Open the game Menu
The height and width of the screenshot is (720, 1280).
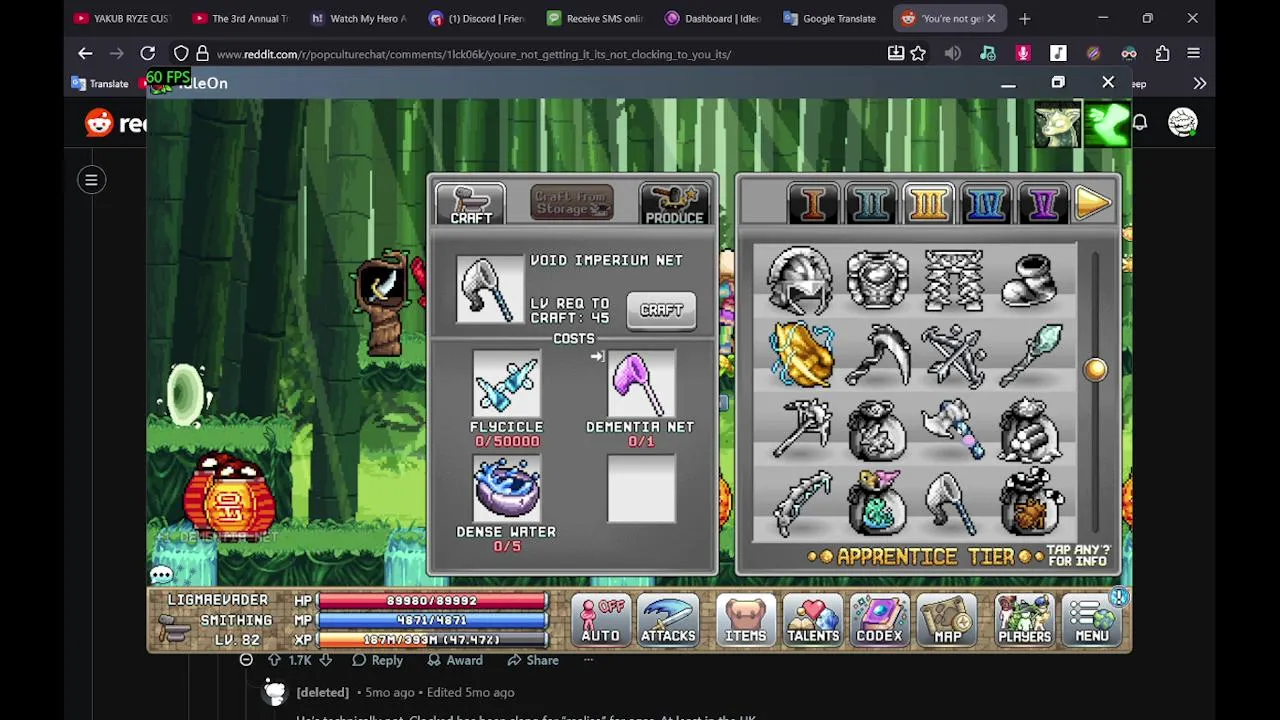pos(1091,620)
